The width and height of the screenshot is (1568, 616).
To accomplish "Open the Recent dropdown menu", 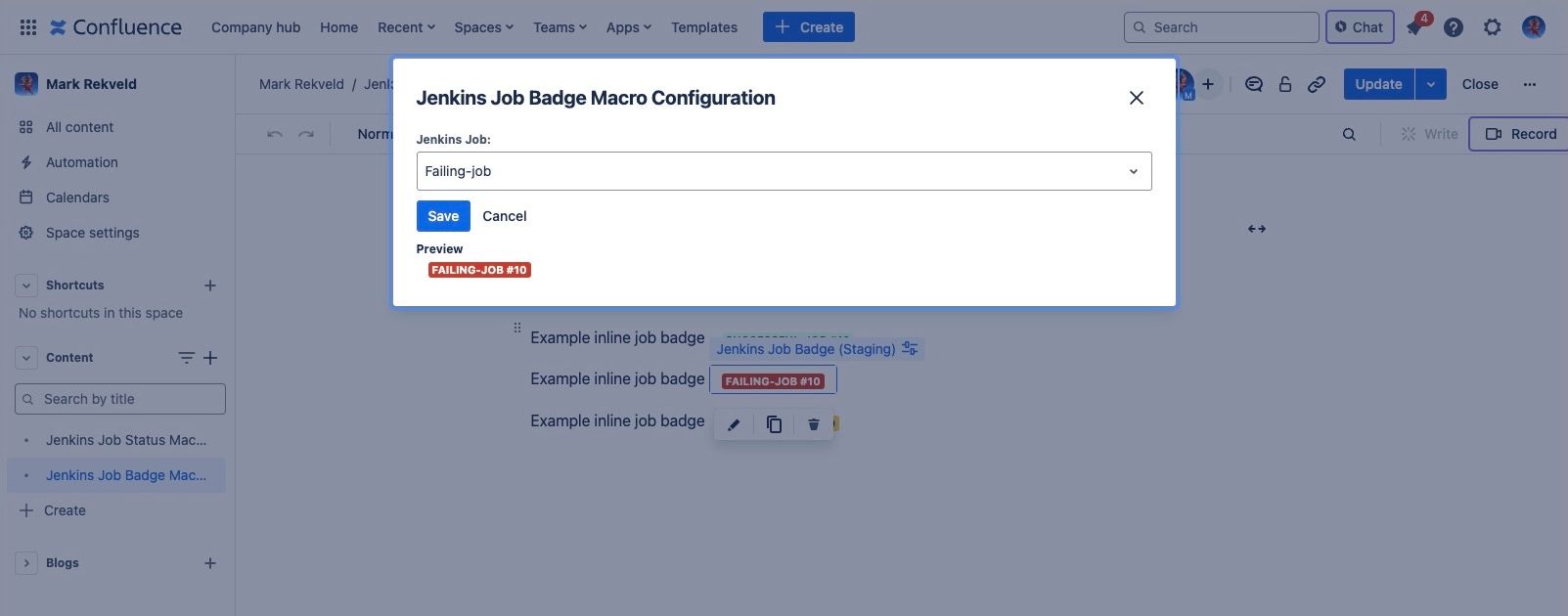I will (406, 27).
